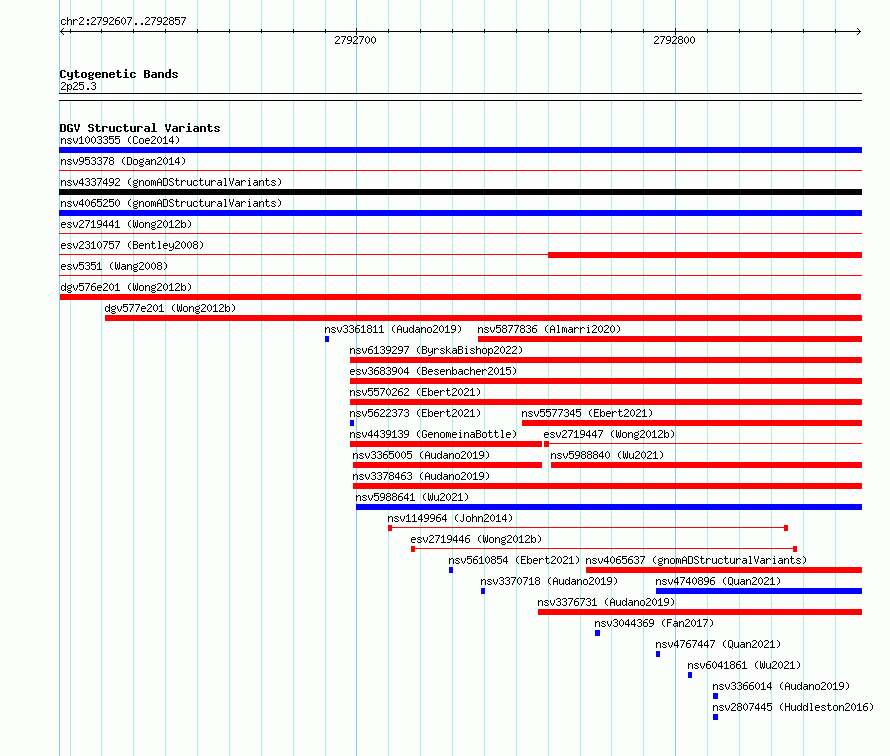Click nsv4740896 (Quan2021) label
890x756 pixels.
click(x=718, y=581)
